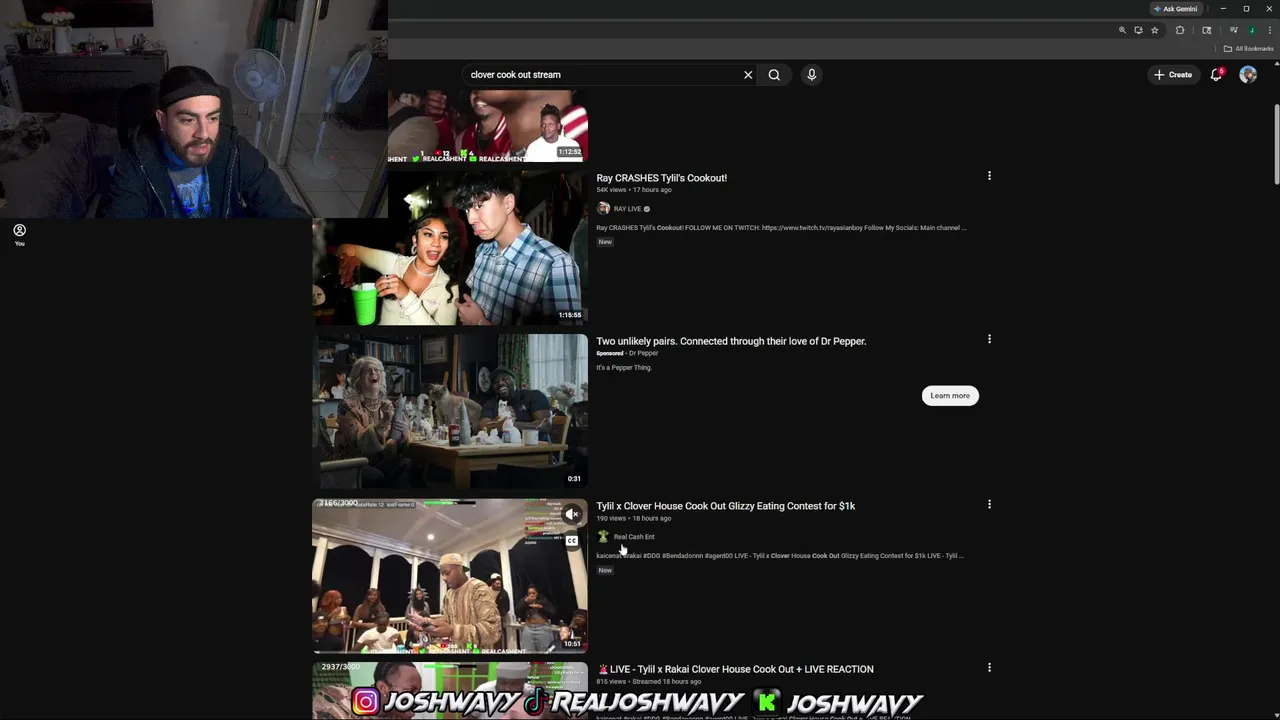Image resolution: width=1280 pixels, height=720 pixels.
Task: Open options menu for Glizzy Eating Contest video
Action: tap(989, 504)
